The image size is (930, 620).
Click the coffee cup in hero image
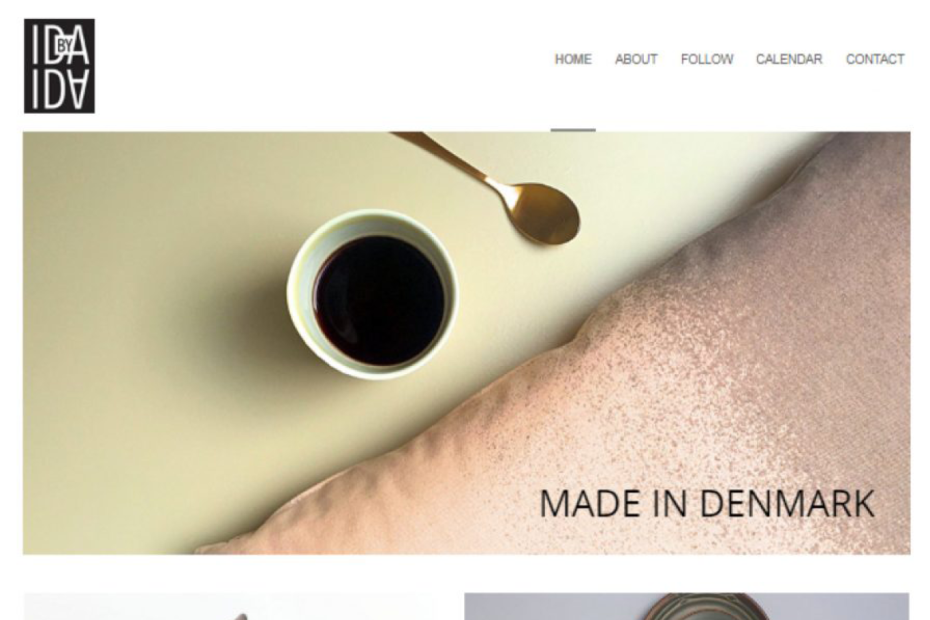373,294
